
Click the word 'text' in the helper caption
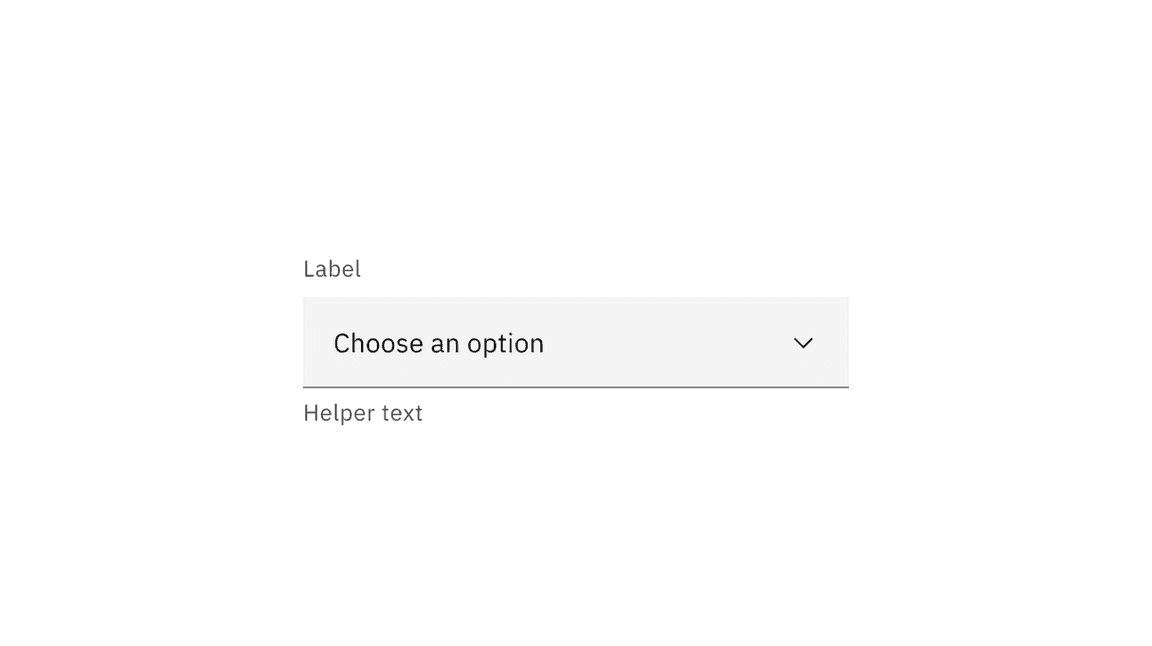[402, 413]
